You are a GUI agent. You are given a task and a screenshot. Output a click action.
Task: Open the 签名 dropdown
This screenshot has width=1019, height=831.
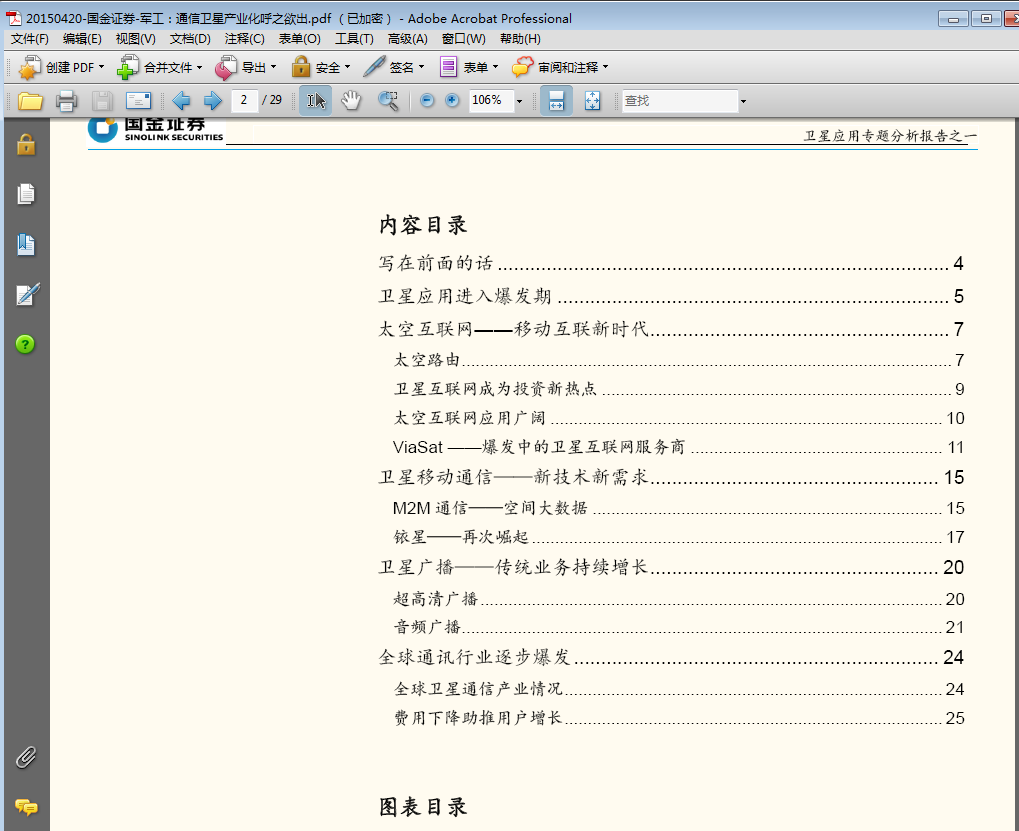point(394,67)
